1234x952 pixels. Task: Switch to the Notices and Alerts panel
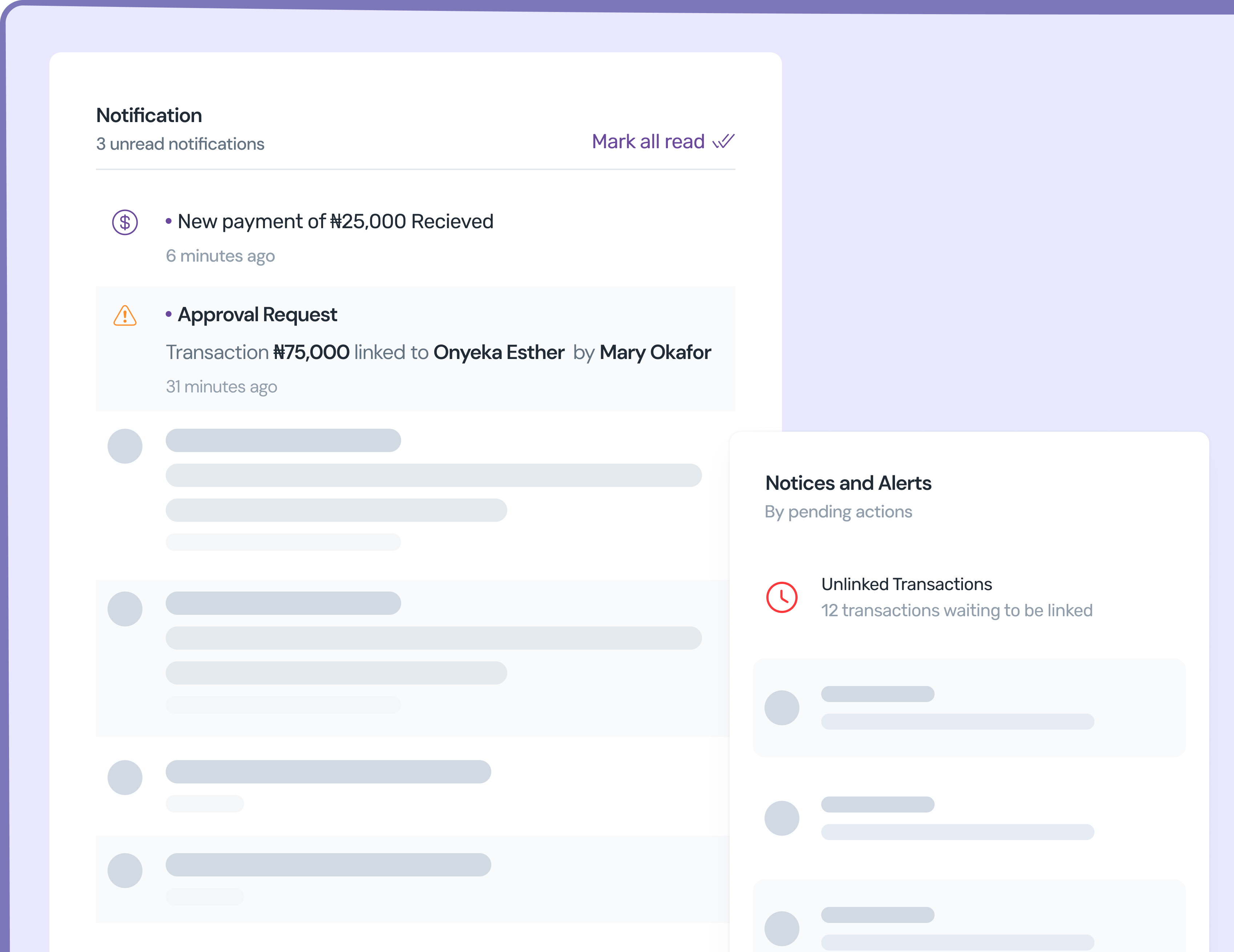[x=849, y=483]
